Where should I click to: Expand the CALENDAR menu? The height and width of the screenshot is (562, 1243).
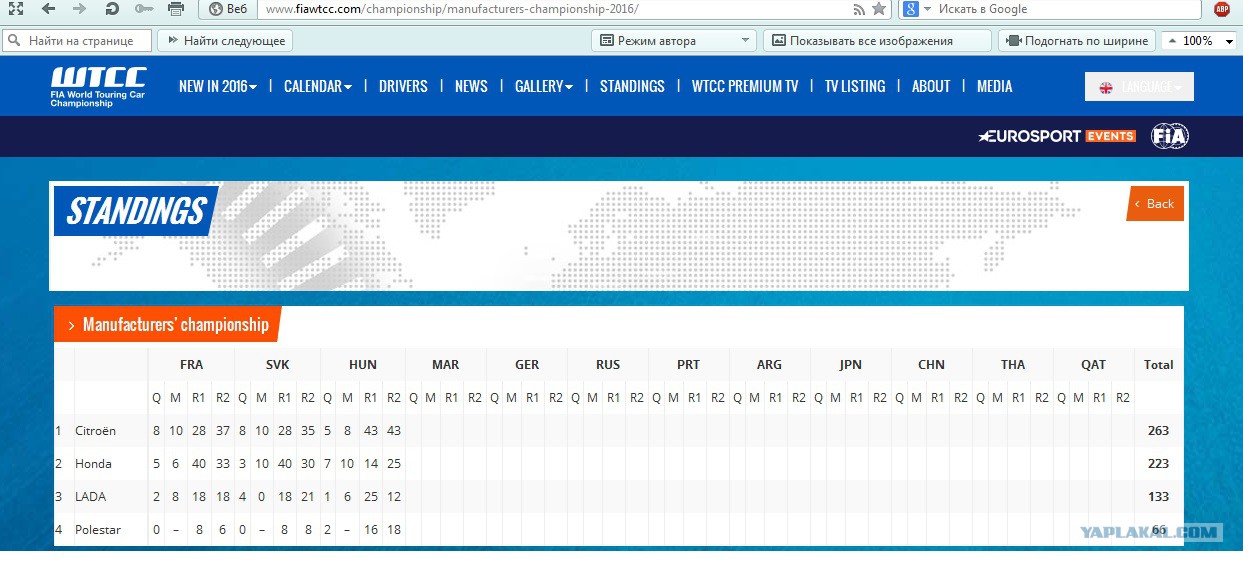coord(317,86)
